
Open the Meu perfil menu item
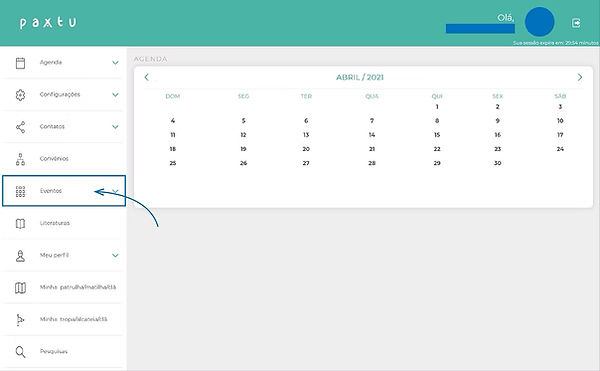click(63, 255)
